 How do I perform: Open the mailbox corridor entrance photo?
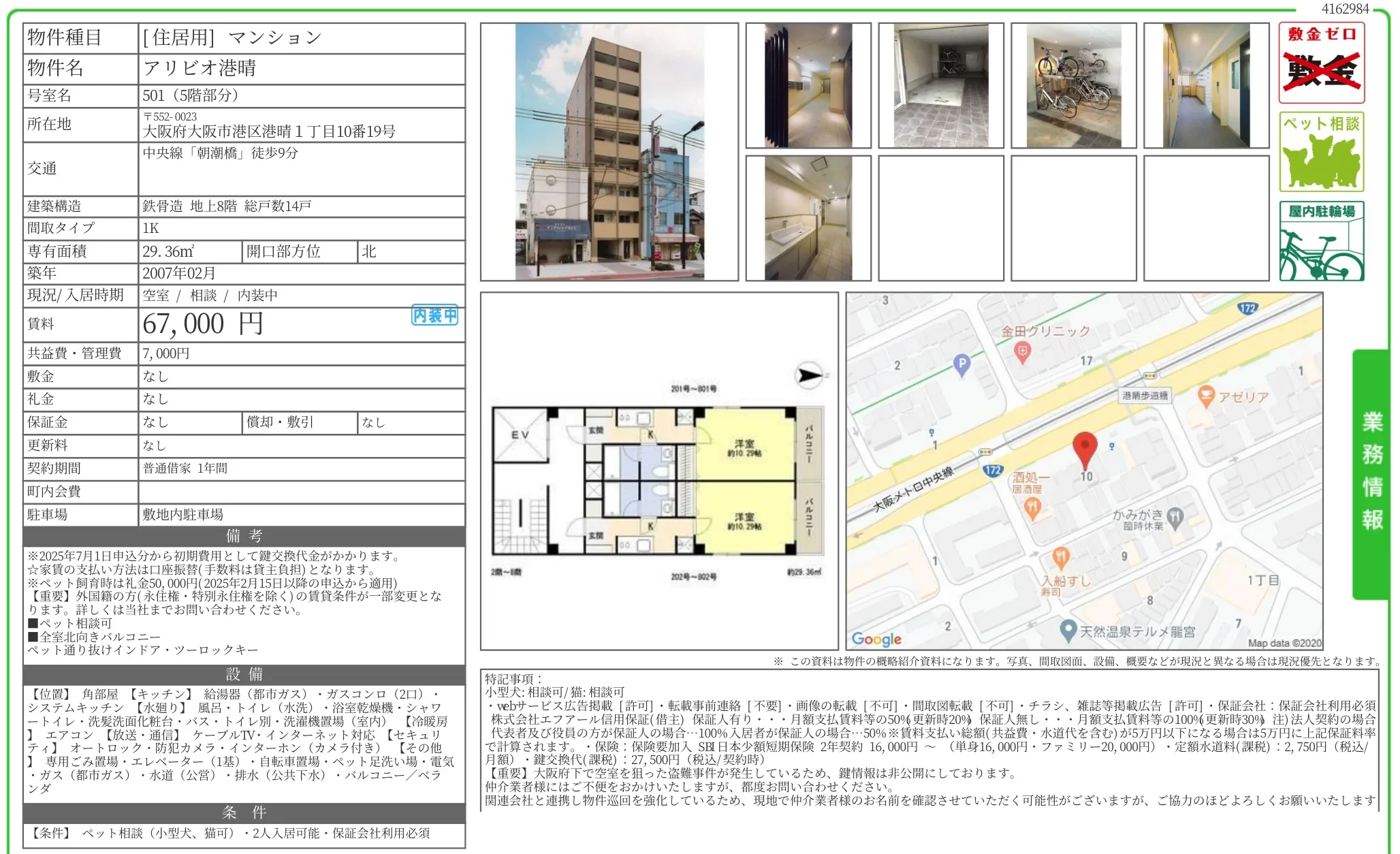(808, 85)
